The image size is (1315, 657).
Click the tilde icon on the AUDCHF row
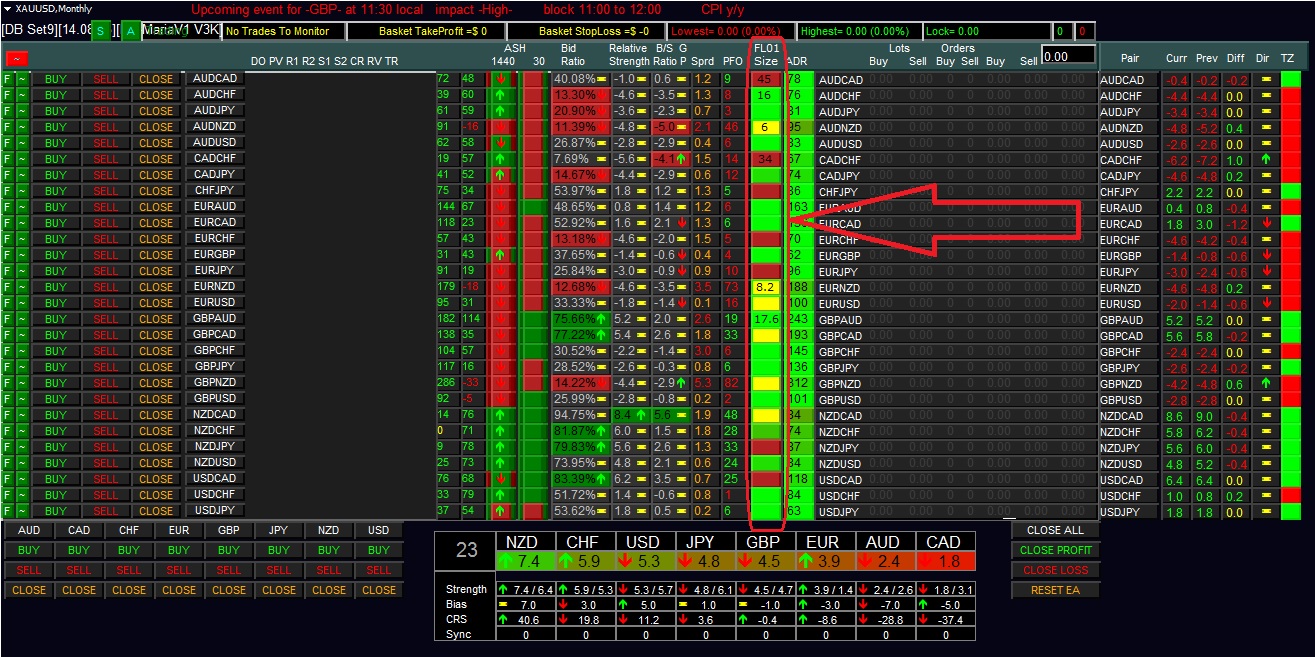click(22, 95)
